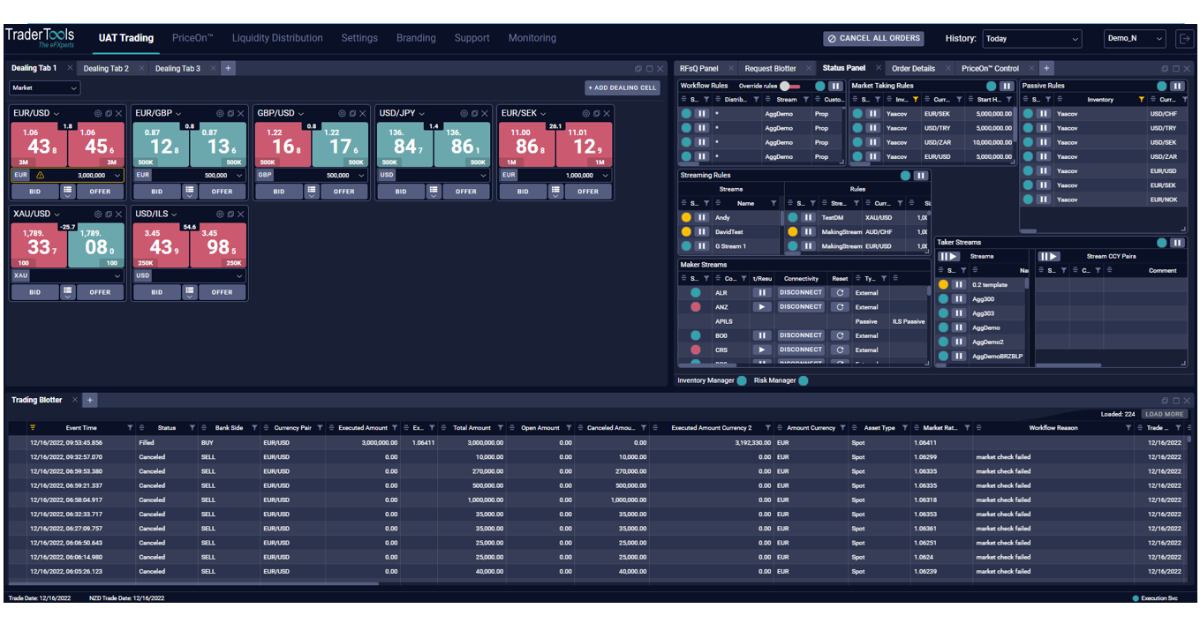Image resolution: width=1200 pixels, height=628 pixels.
Task: Pop out the EUR/GBP dealing cell
Action: pos(230,114)
